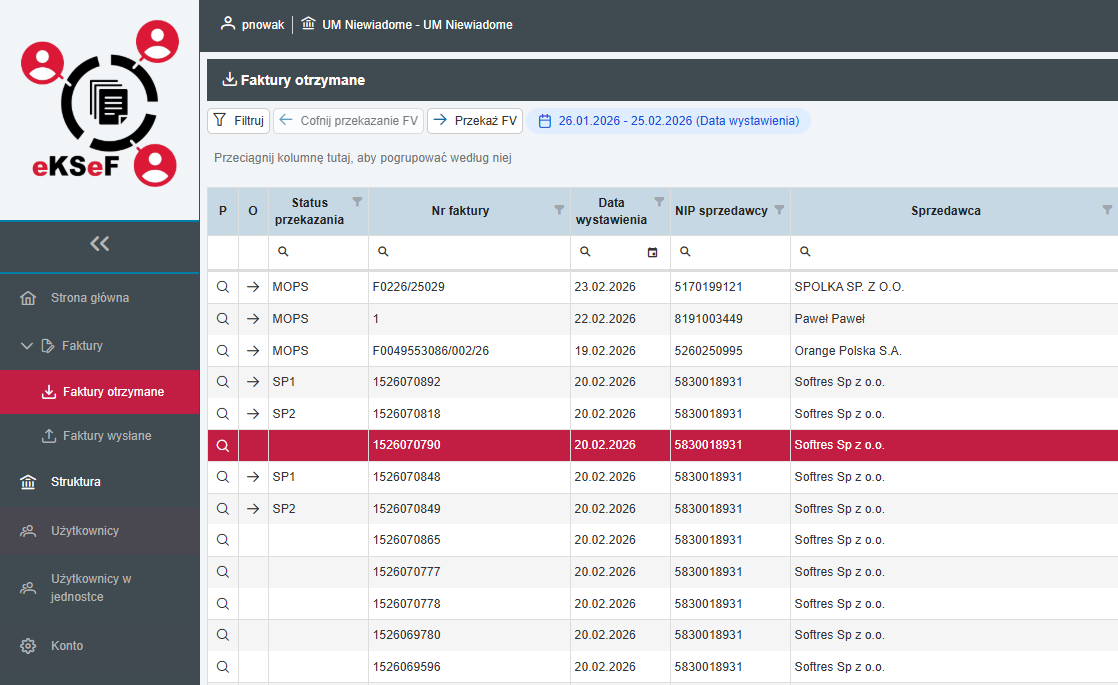Click the Filtruj button
Image resolution: width=1118 pixels, height=685 pixels.
[x=238, y=121]
